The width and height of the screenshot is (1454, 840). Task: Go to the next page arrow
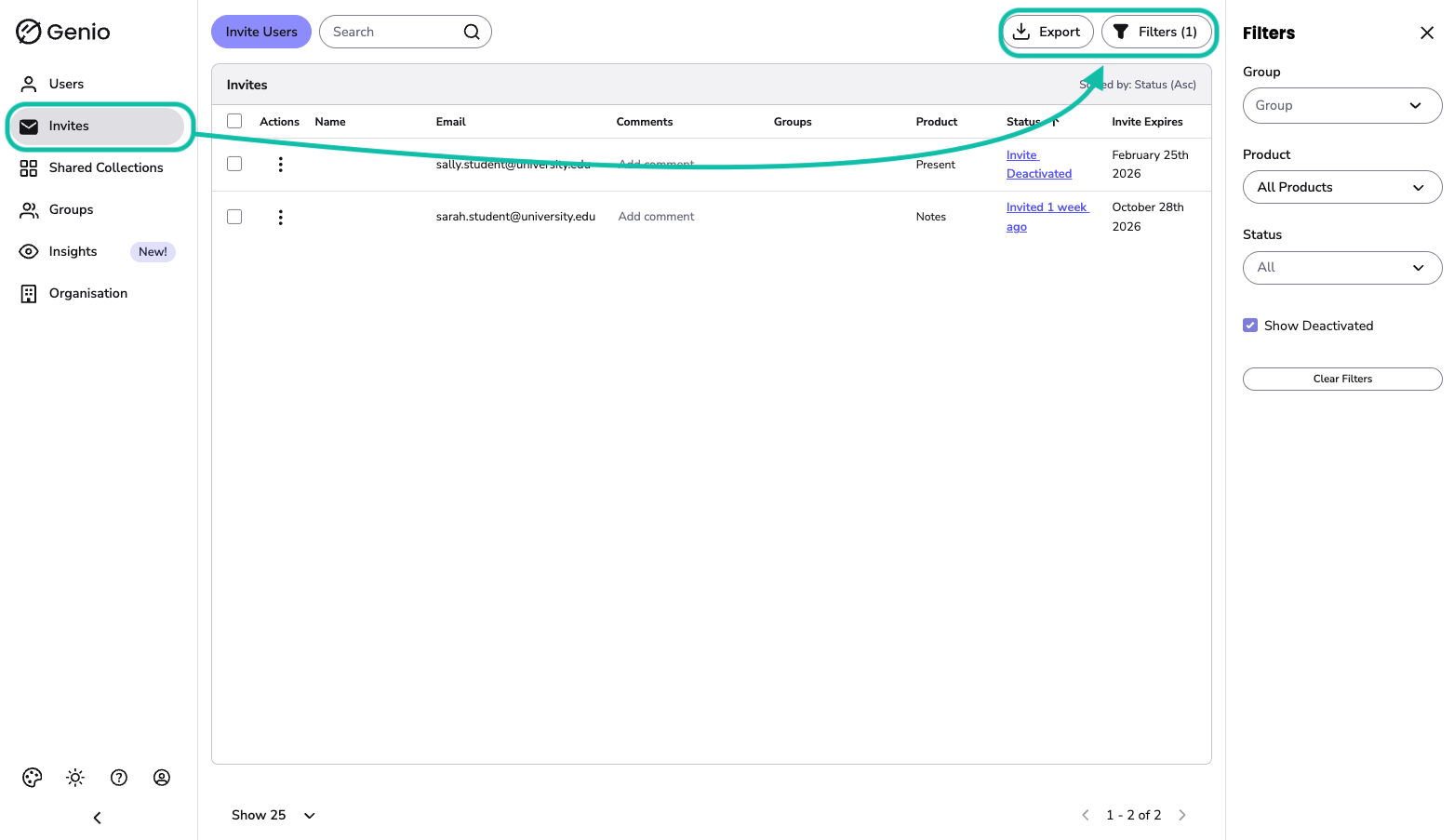point(1182,815)
